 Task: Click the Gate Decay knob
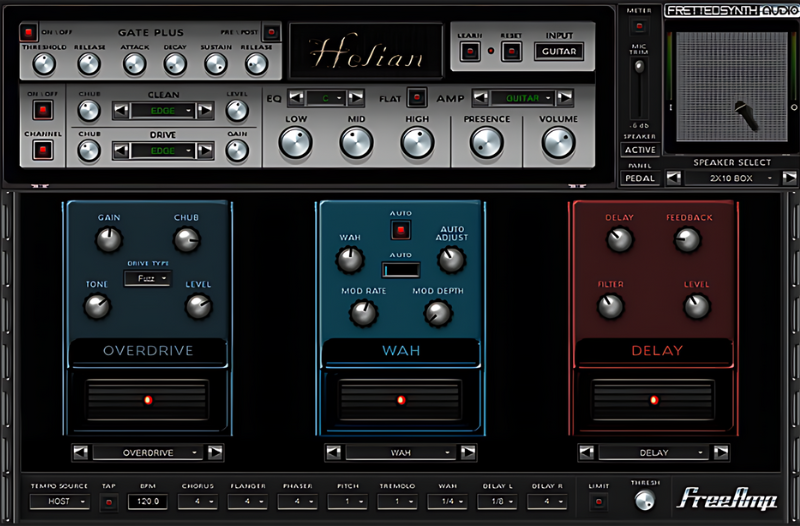click(175, 64)
